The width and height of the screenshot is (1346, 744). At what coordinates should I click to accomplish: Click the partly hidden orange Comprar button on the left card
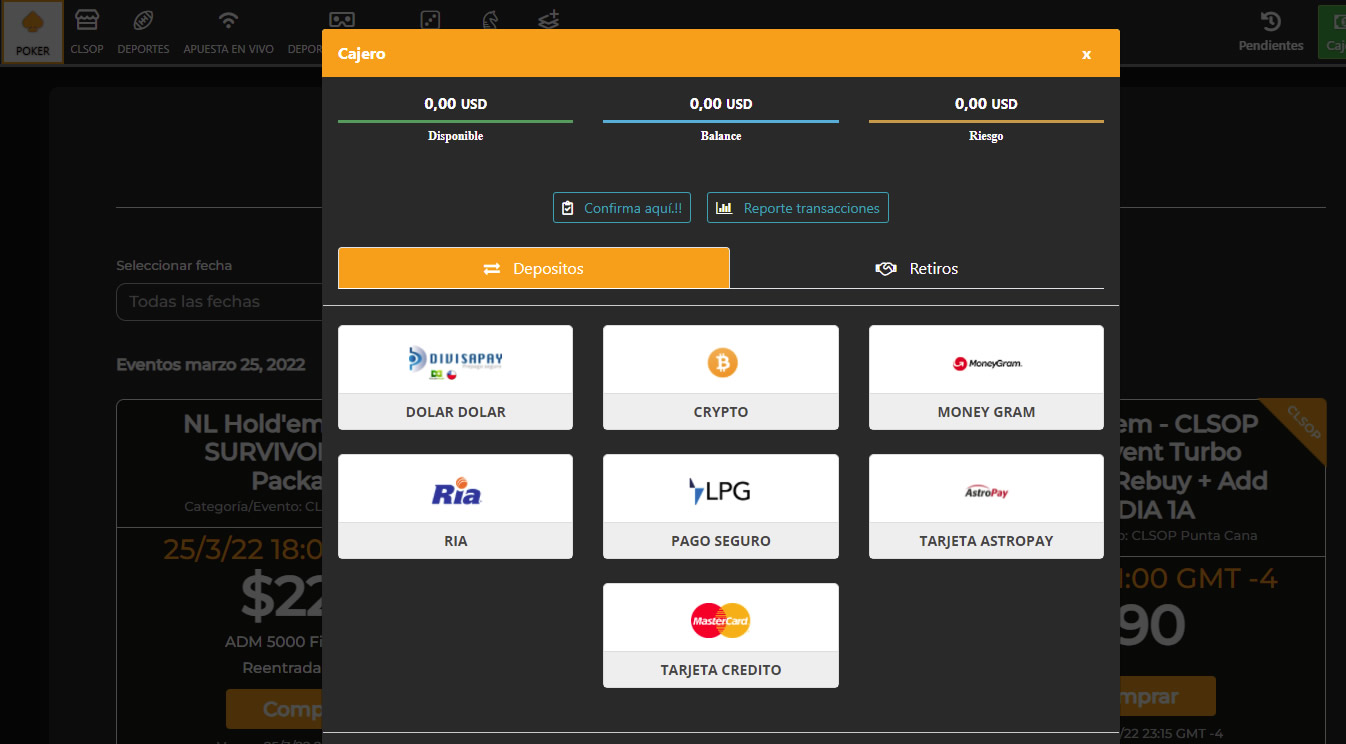click(274, 709)
